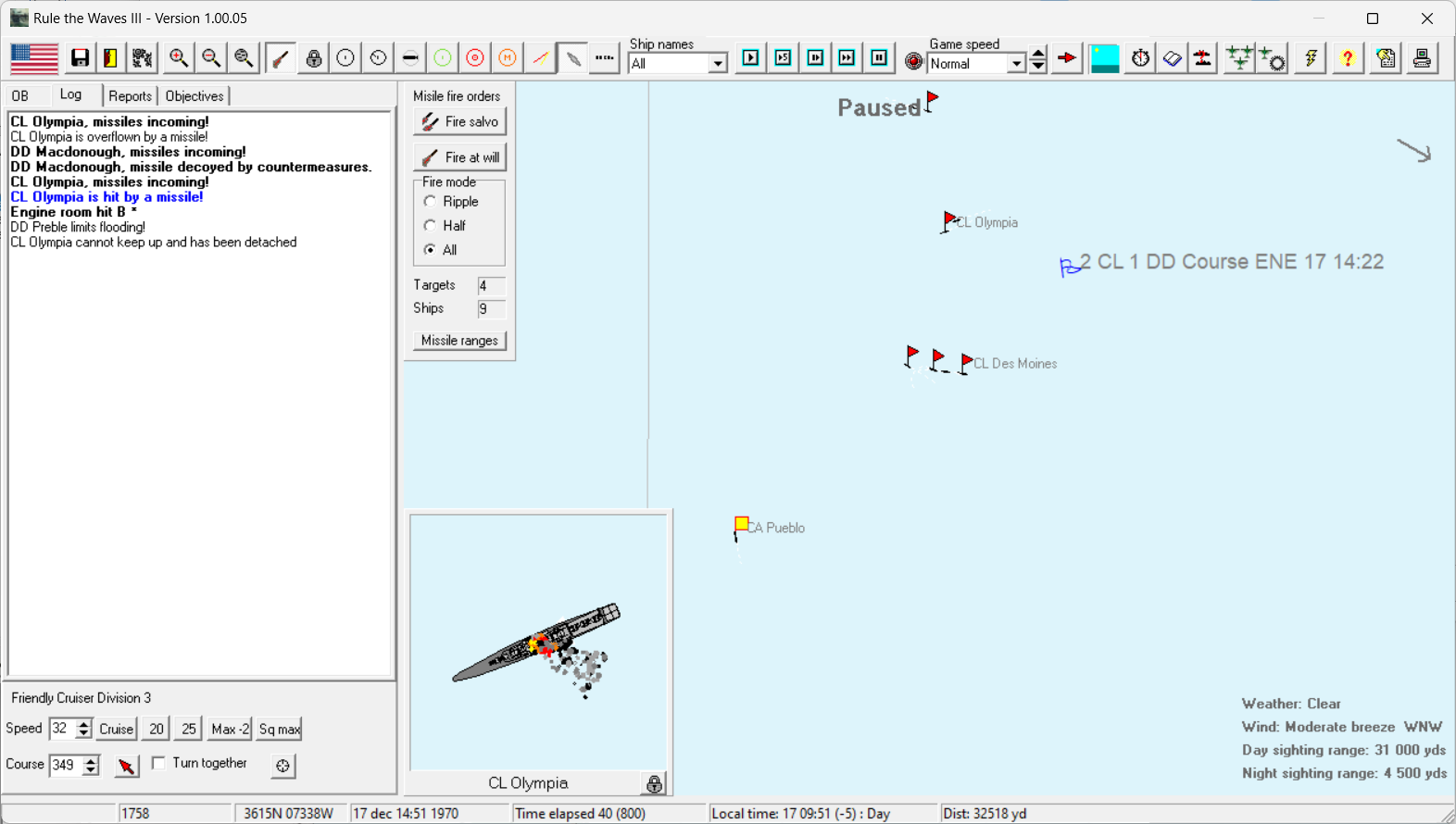Switch to the Reports tab
The image size is (1456, 824).
tap(130, 96)
